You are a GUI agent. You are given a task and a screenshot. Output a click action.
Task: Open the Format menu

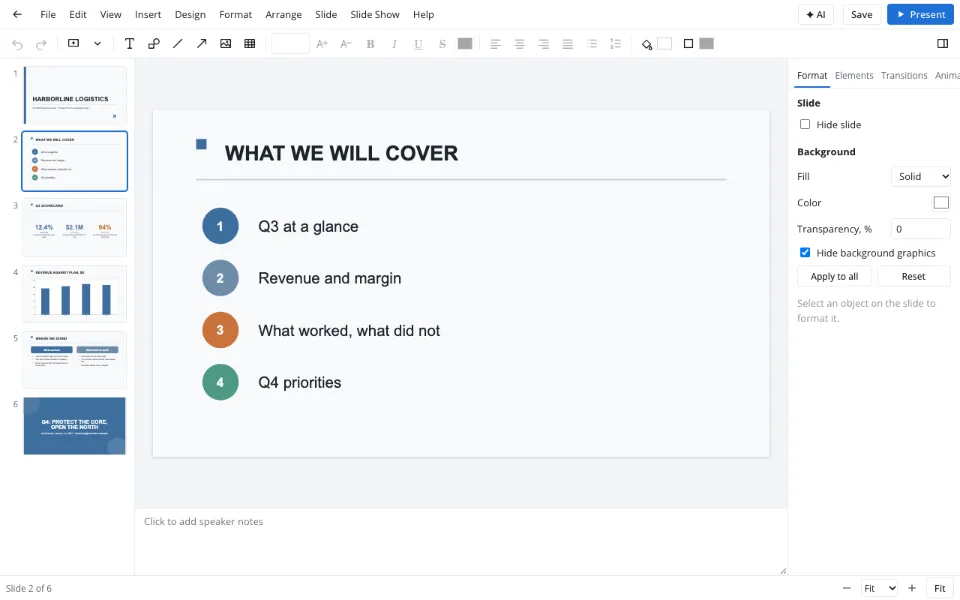[x=236, y=14]
